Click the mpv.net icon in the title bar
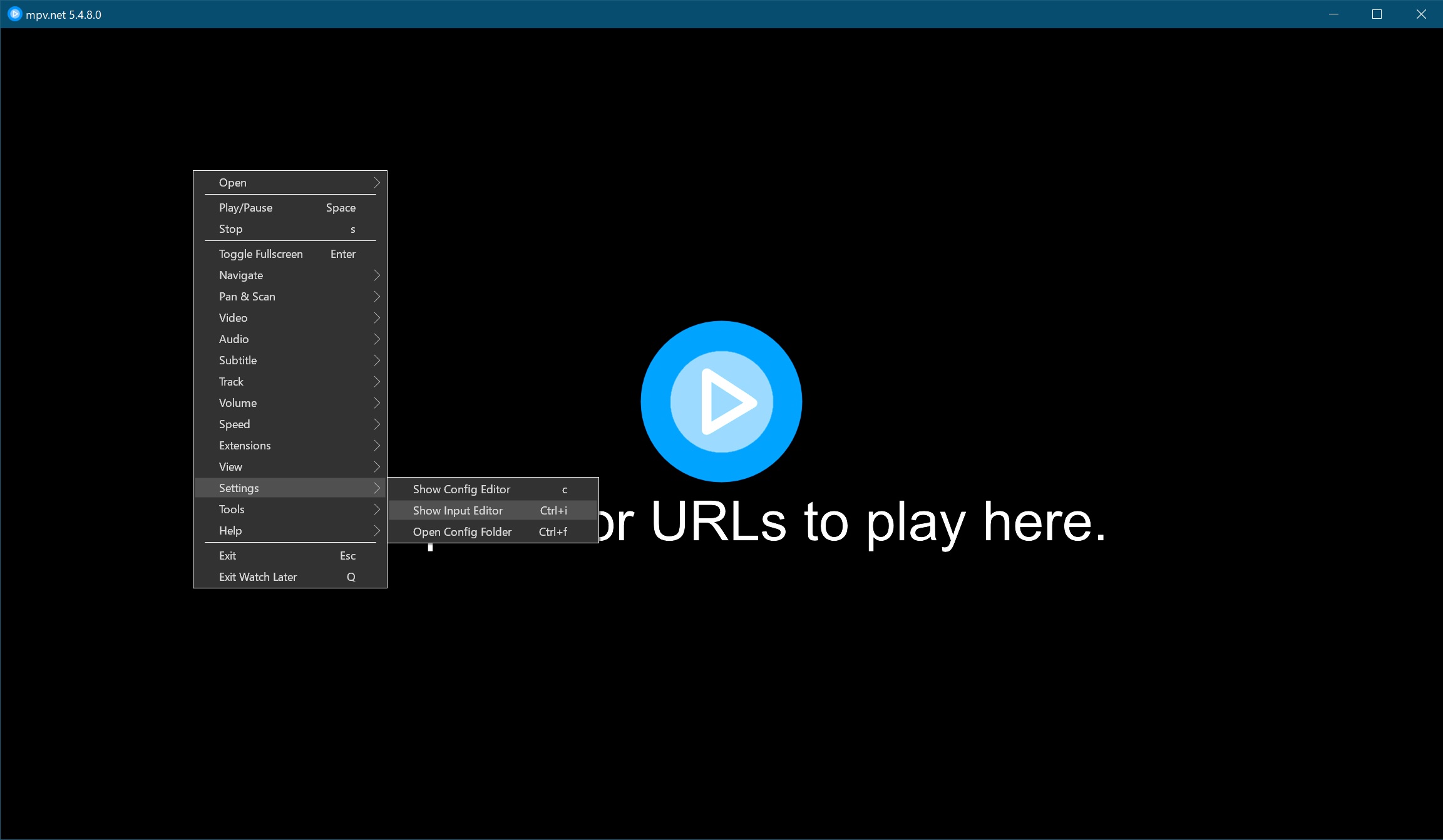 pyautogui.click(x=14, y=14)
